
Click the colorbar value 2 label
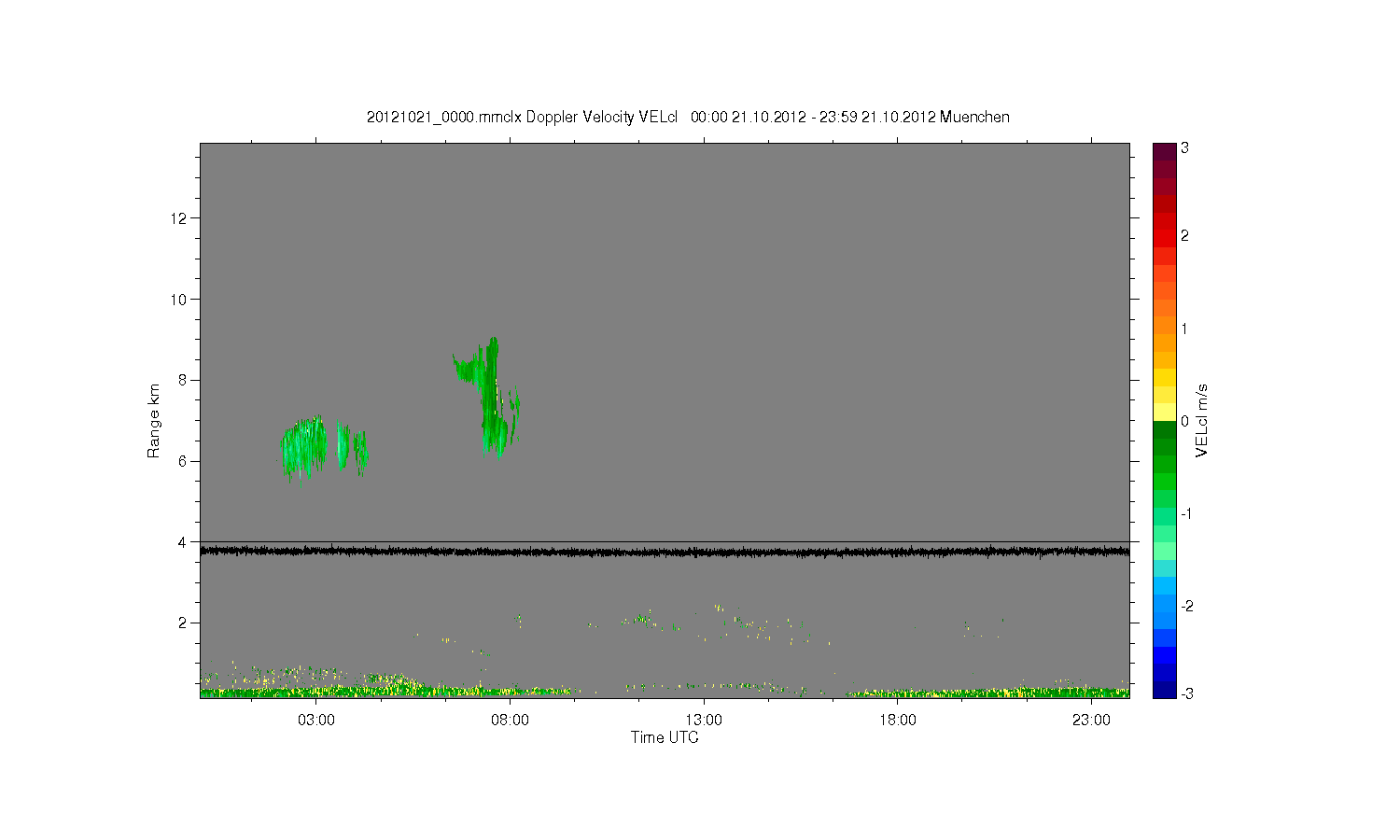1184,235
